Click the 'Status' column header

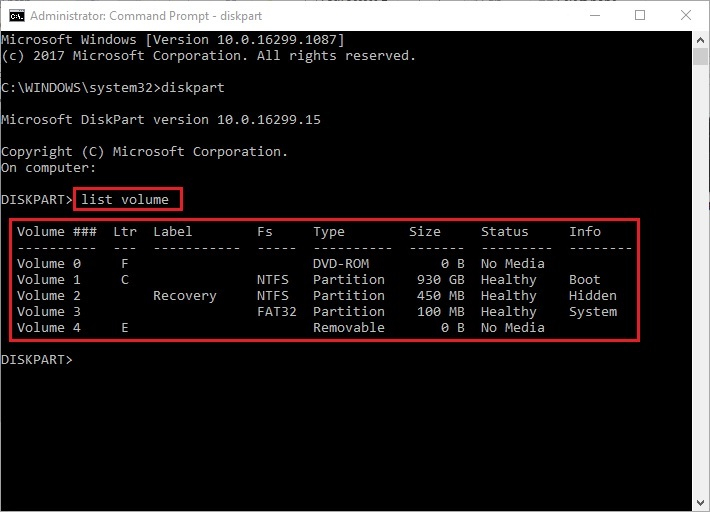pyautogui.click(x=505, y=232)
